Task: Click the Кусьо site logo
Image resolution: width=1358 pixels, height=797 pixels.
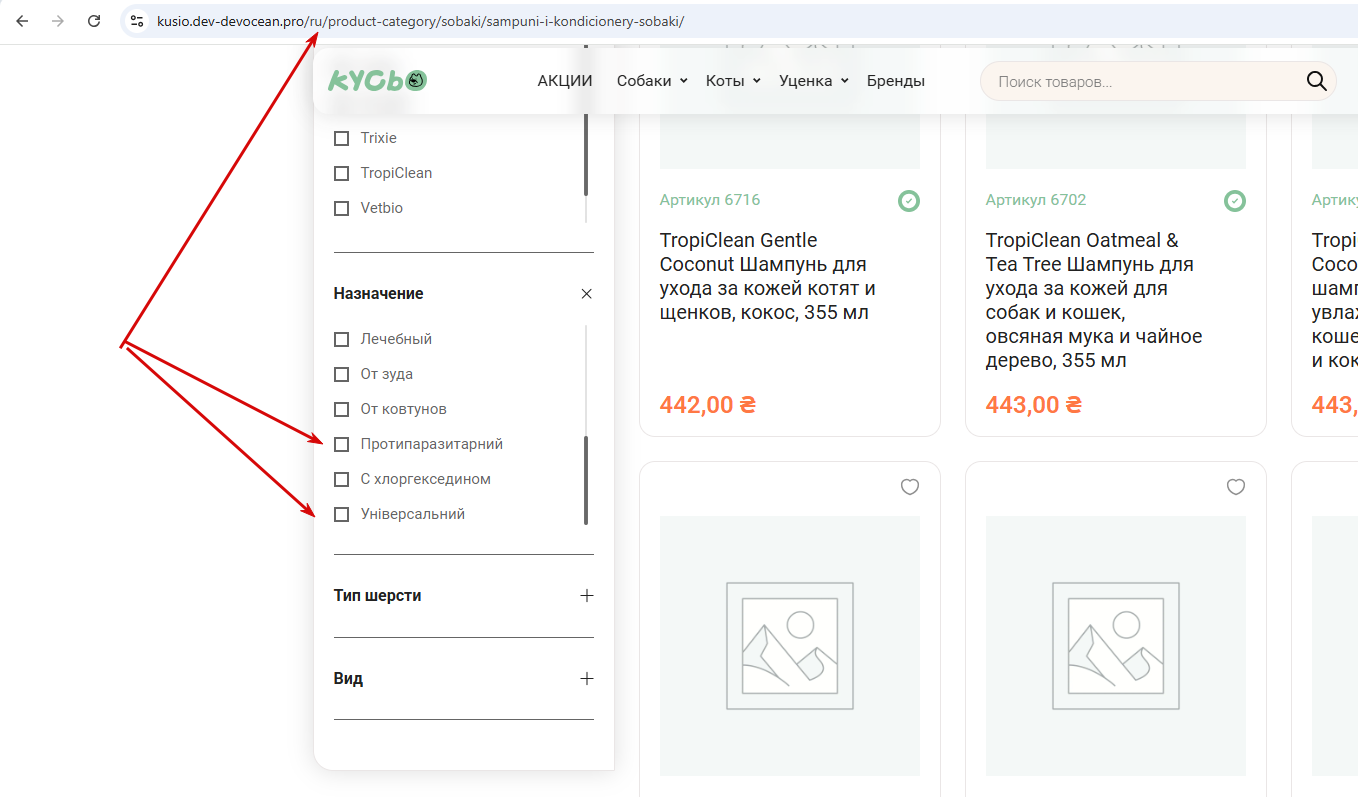Action: (x=377, y=81)
